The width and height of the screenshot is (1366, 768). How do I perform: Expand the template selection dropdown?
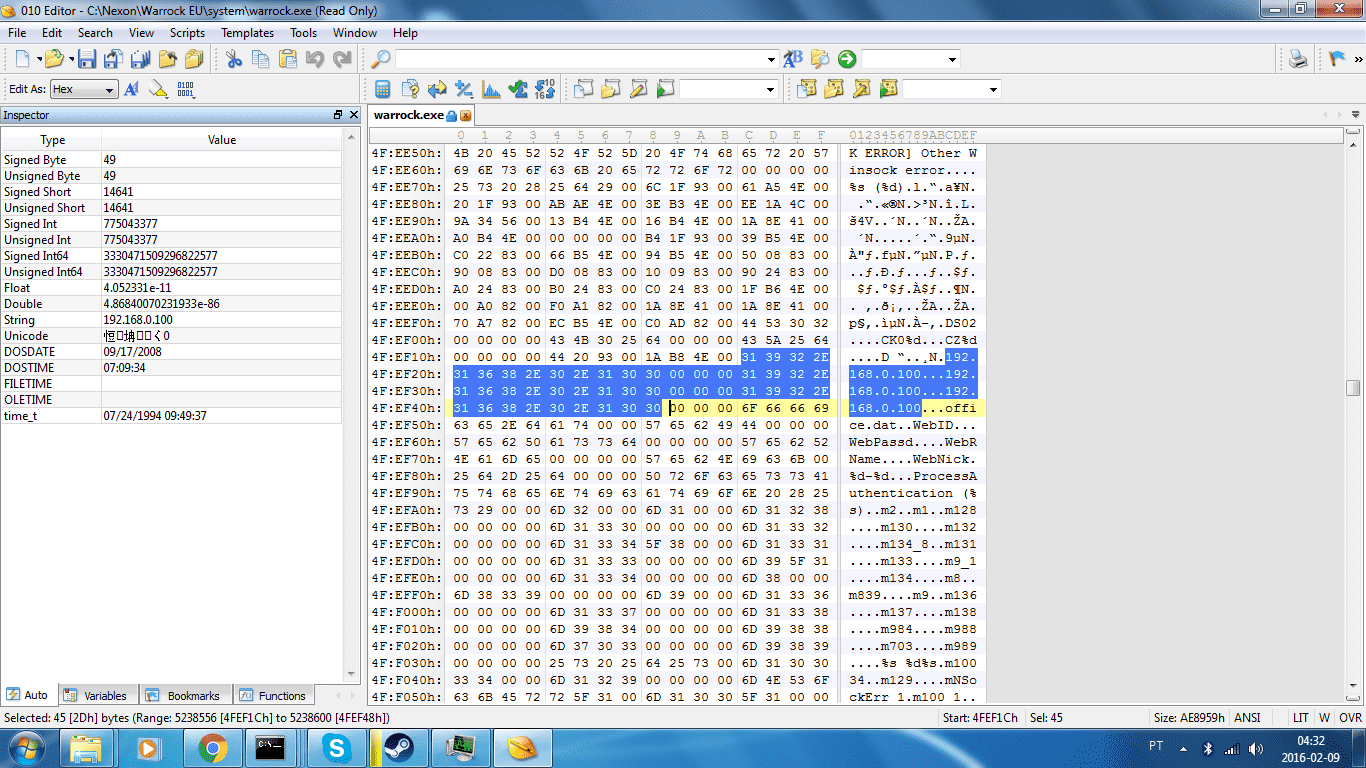(993, 89)
